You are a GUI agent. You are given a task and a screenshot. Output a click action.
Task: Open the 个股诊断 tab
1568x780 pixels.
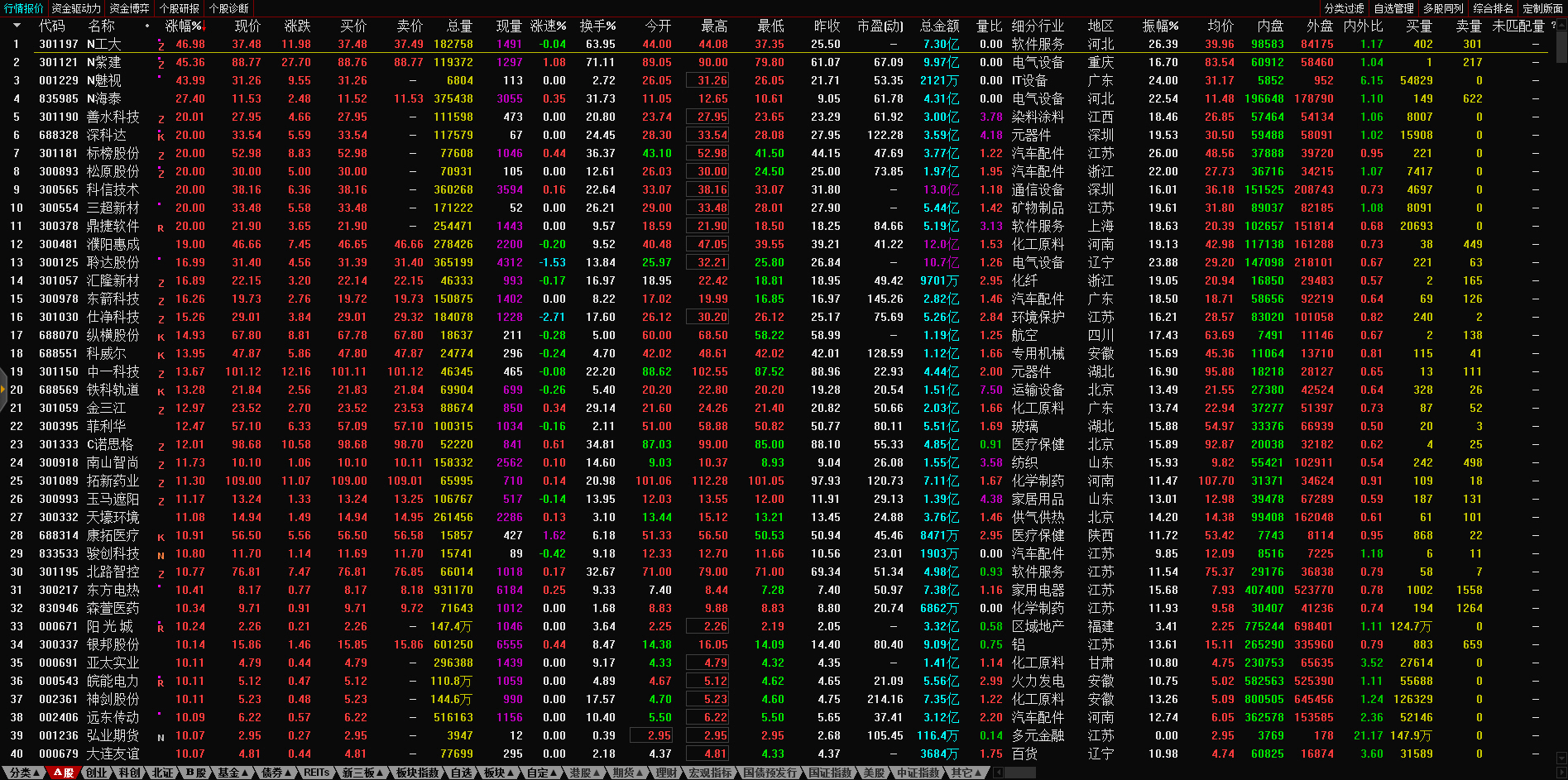click(x=229, y=8)
